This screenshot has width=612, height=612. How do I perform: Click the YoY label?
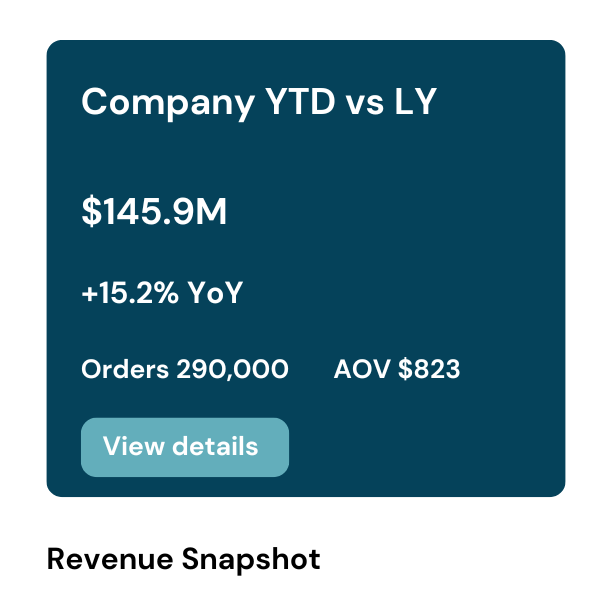point(216,294)
